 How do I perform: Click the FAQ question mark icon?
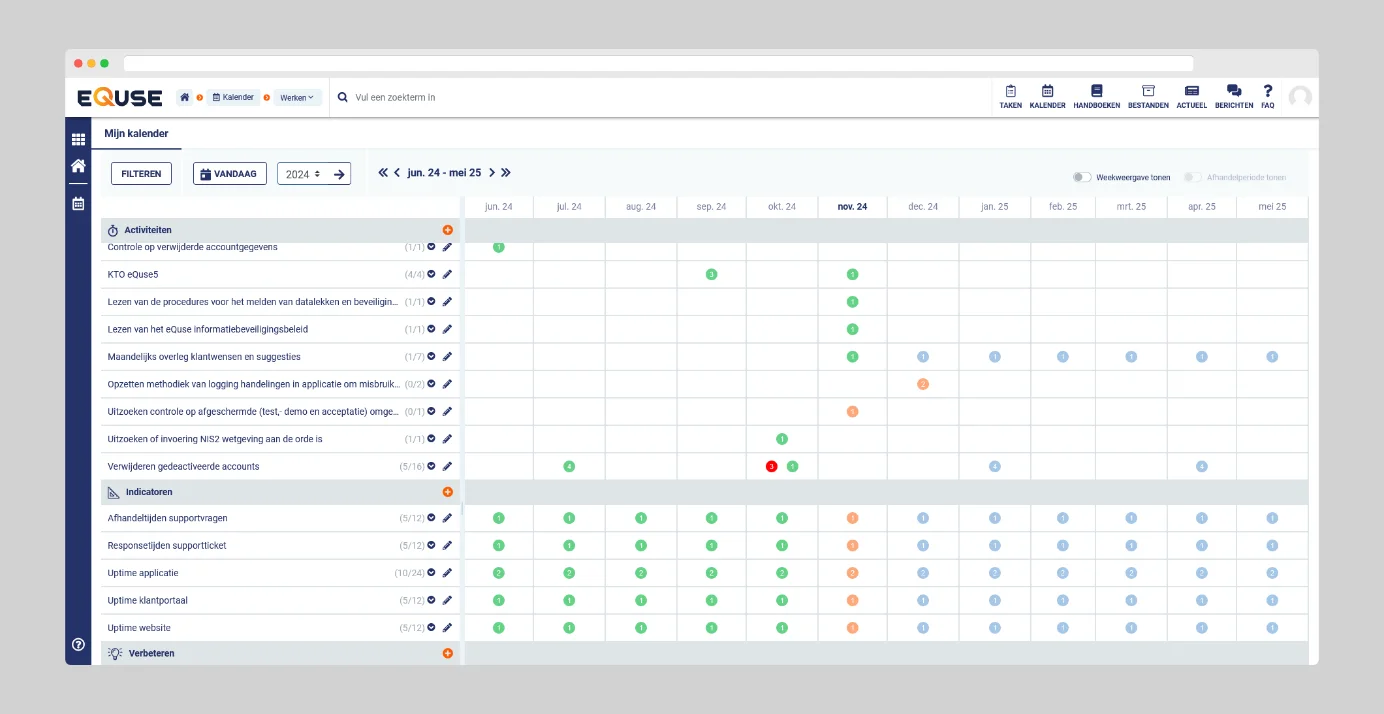pos(1267,92)
